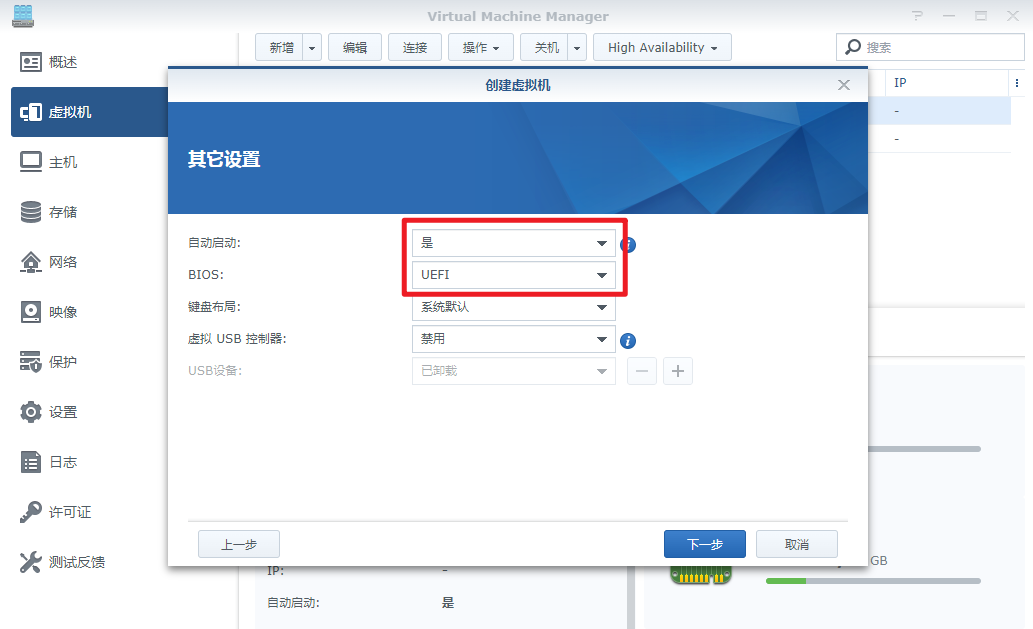Cancel the wizard with 取消 button
The image size is (1033, 629).
coord(796,544)
